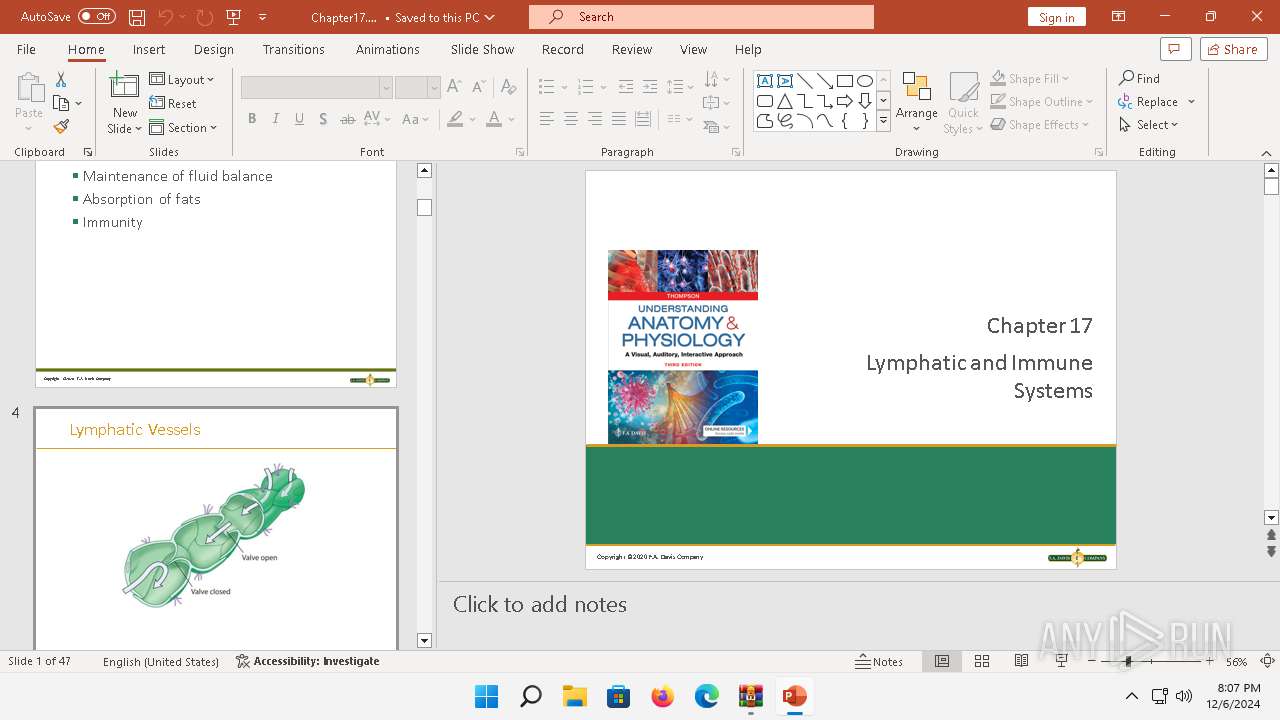This screenshot has width=1280, height=720.
Task: Toggle Justify alignment
Action: [618, 119]
